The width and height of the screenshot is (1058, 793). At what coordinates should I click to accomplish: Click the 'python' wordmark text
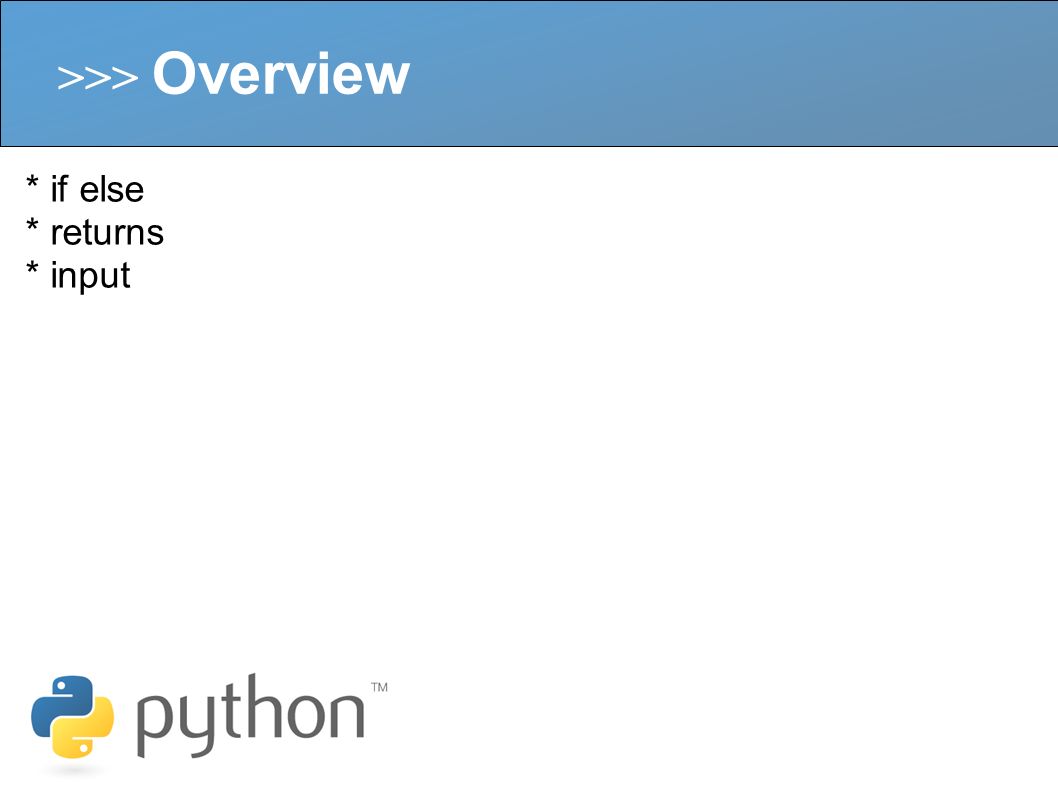251,715
